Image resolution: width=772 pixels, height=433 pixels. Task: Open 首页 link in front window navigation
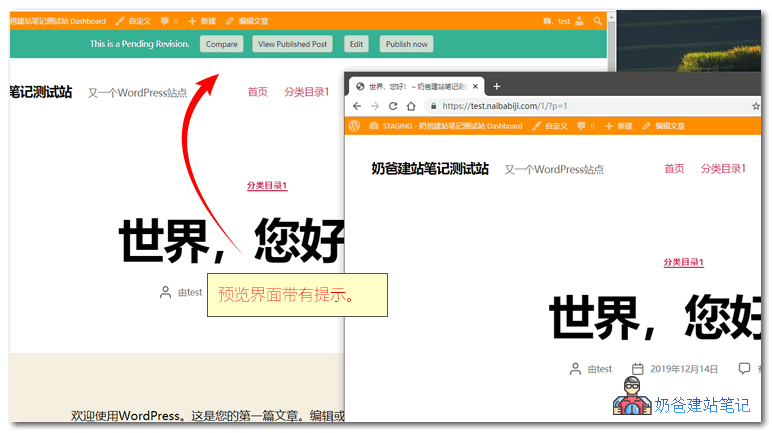674,169
